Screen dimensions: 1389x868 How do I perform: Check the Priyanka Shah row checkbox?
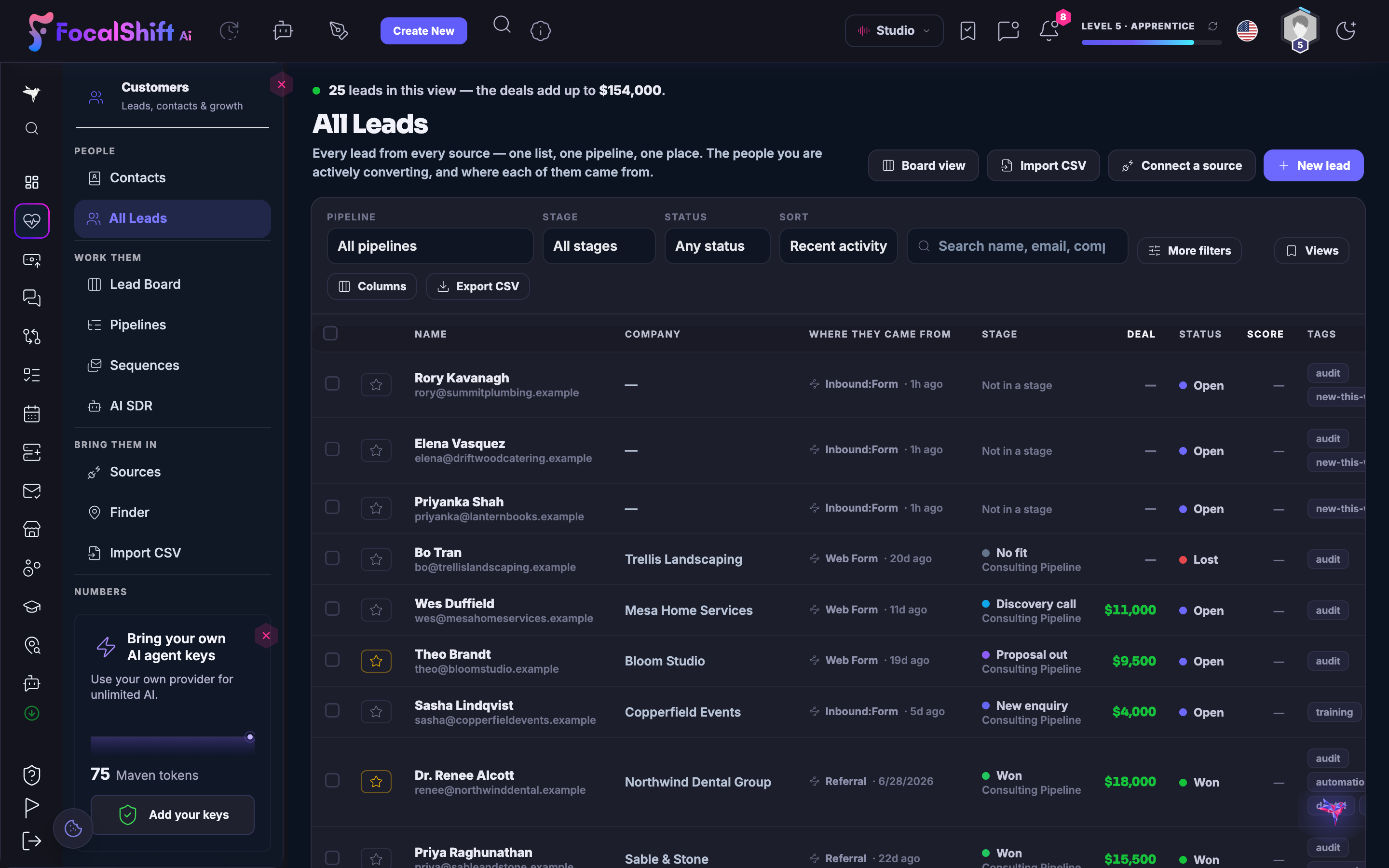click(332, 507)
